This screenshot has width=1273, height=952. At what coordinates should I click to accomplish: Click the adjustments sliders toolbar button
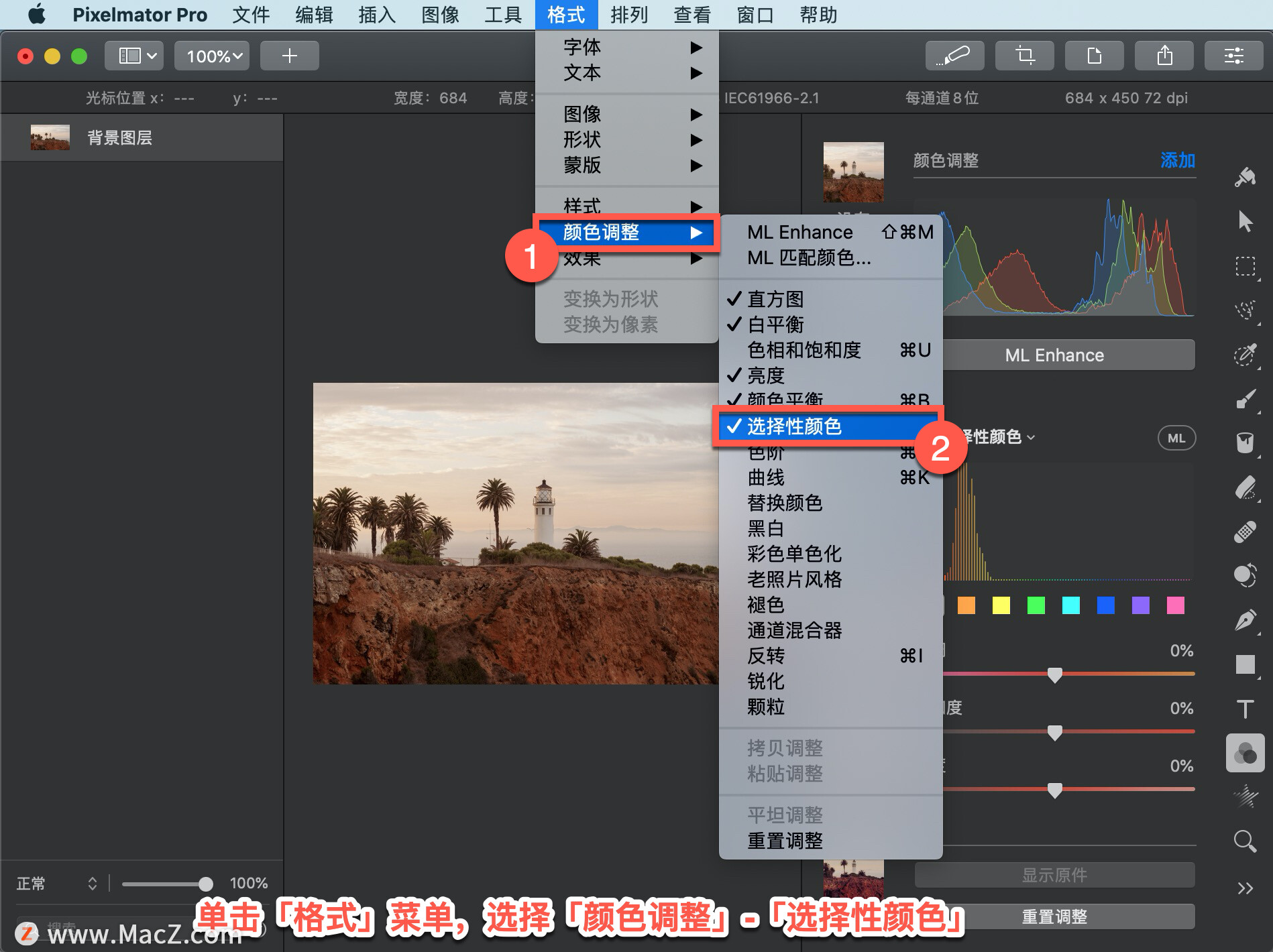1233,56
